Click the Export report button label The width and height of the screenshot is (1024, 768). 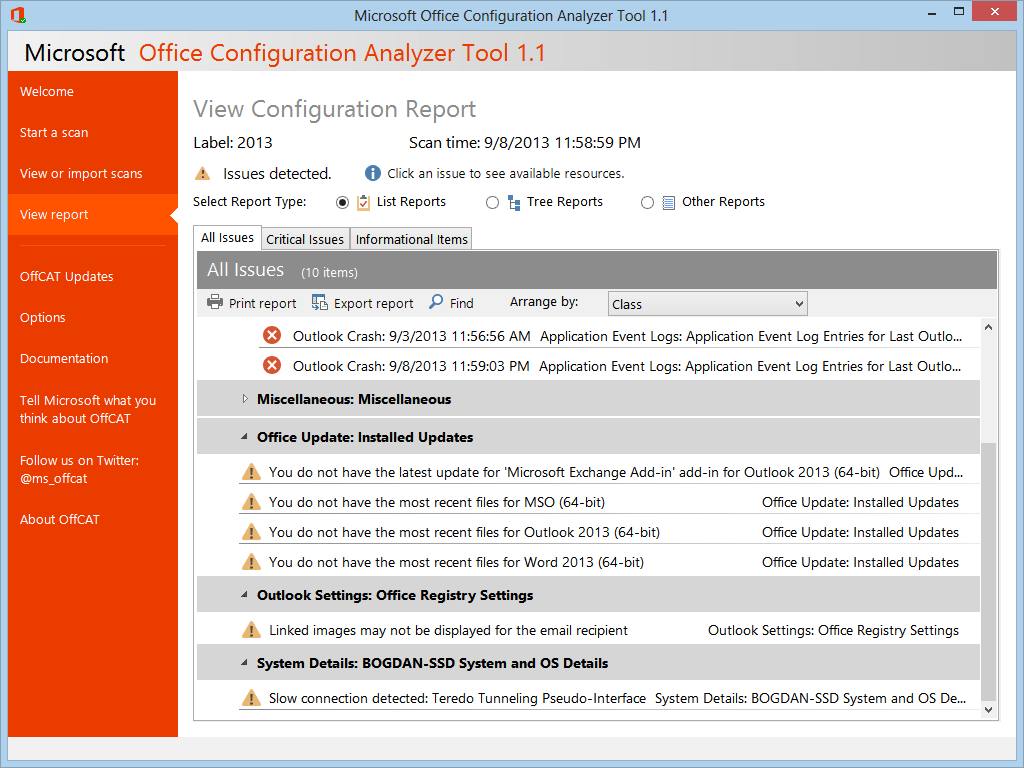click(x=373, y=304)
